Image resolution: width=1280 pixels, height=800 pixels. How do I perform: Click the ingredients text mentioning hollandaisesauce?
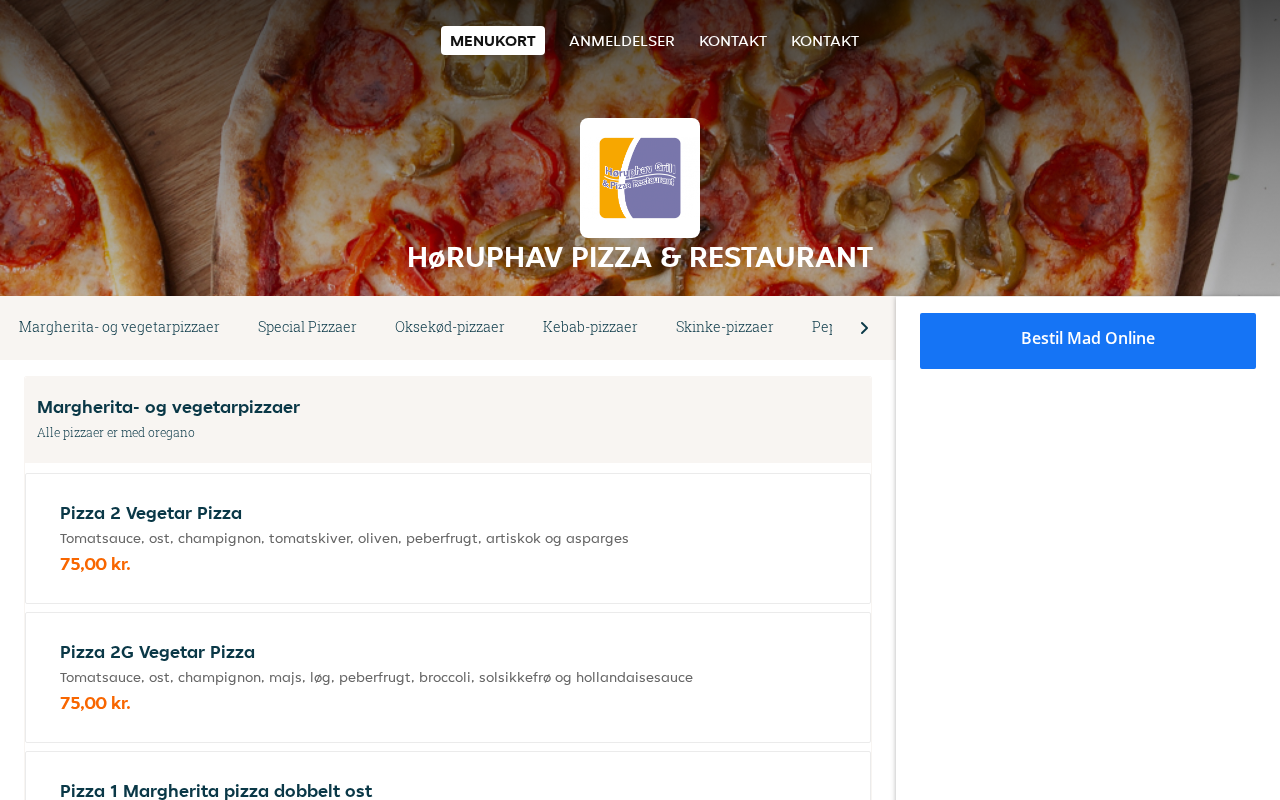[376, 677]
